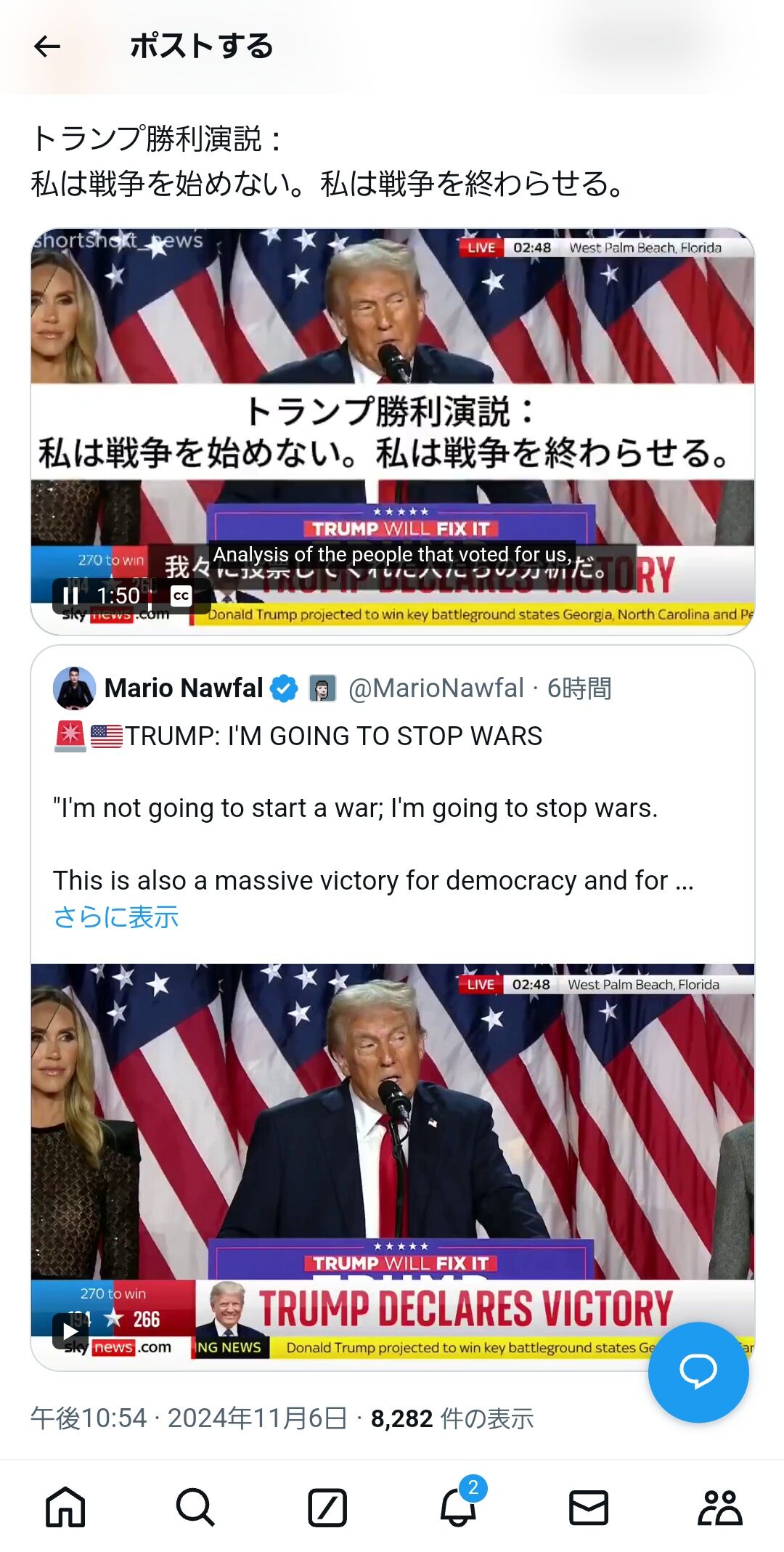
Task: Go back with the arrow icon
Action: 47,46
